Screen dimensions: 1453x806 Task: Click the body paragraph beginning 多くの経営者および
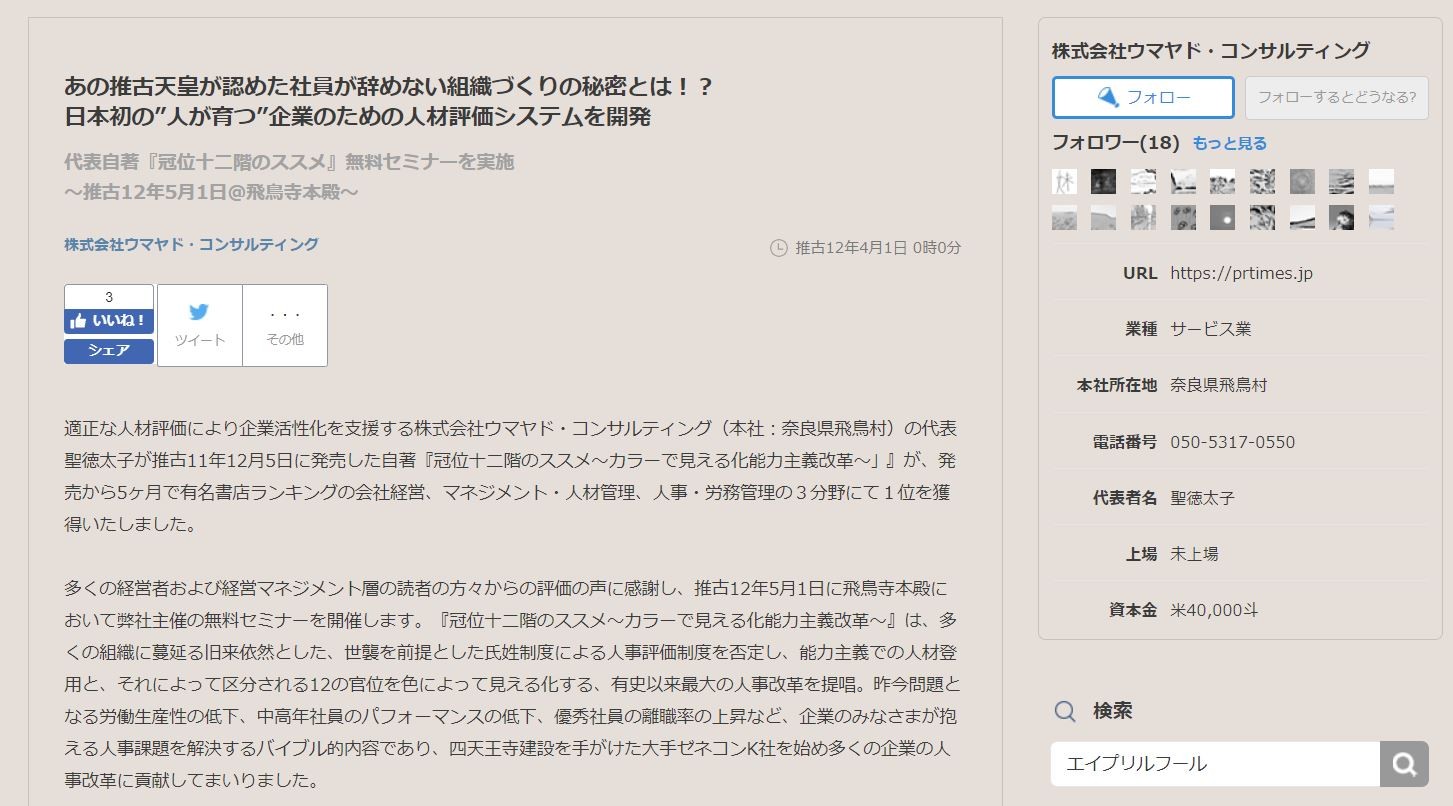coord(513,684)
